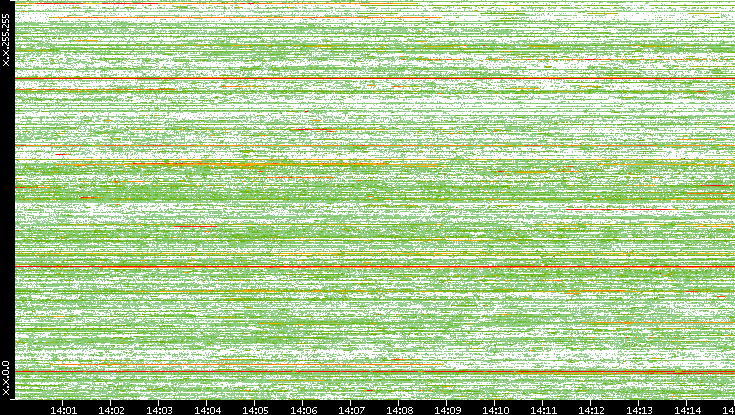The height and width of the screenshot is (415, 735).
Task: Click the 14:09 tick label
Action: [x=447, y=410]
